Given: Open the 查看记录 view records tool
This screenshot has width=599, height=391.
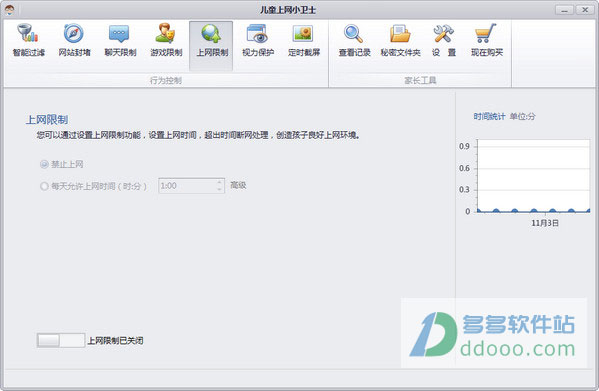Looking at the screenshot, I should [354, 40].
